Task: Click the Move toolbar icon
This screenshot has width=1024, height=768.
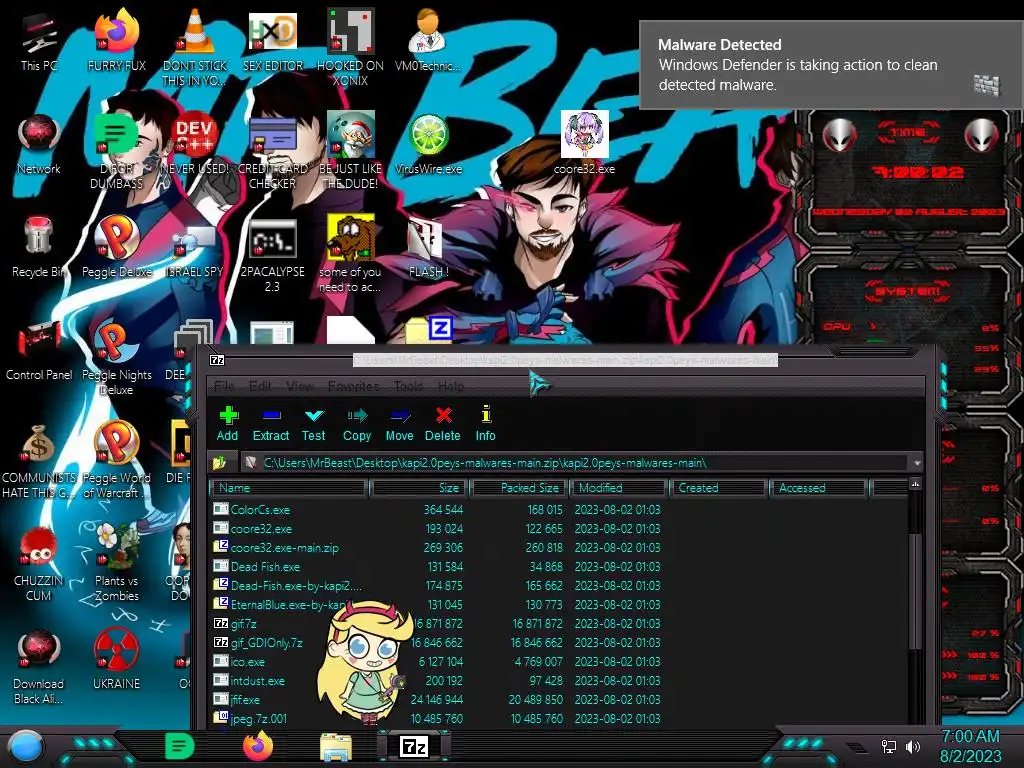Action: pos(399,423)
